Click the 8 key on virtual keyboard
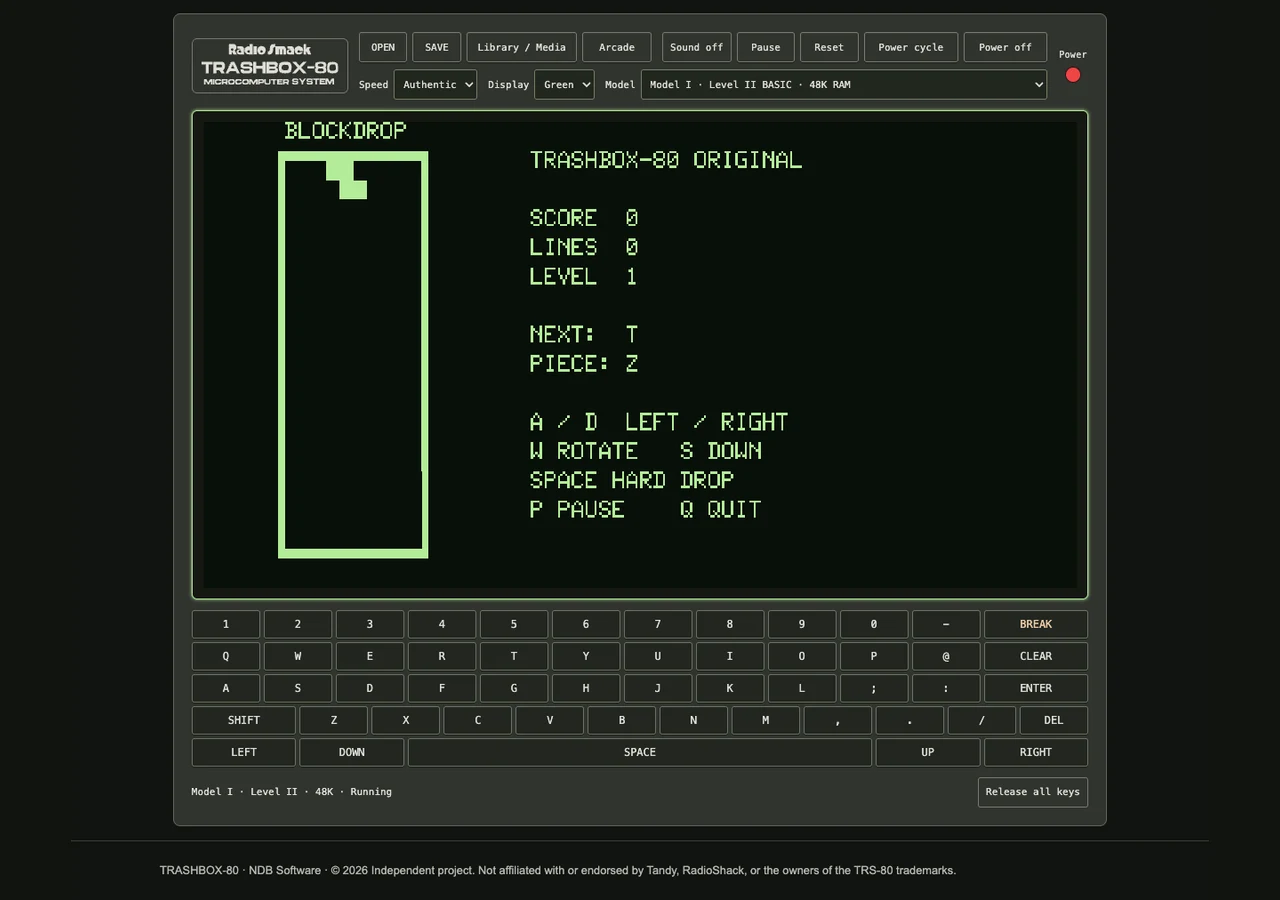 click(730, 624)
